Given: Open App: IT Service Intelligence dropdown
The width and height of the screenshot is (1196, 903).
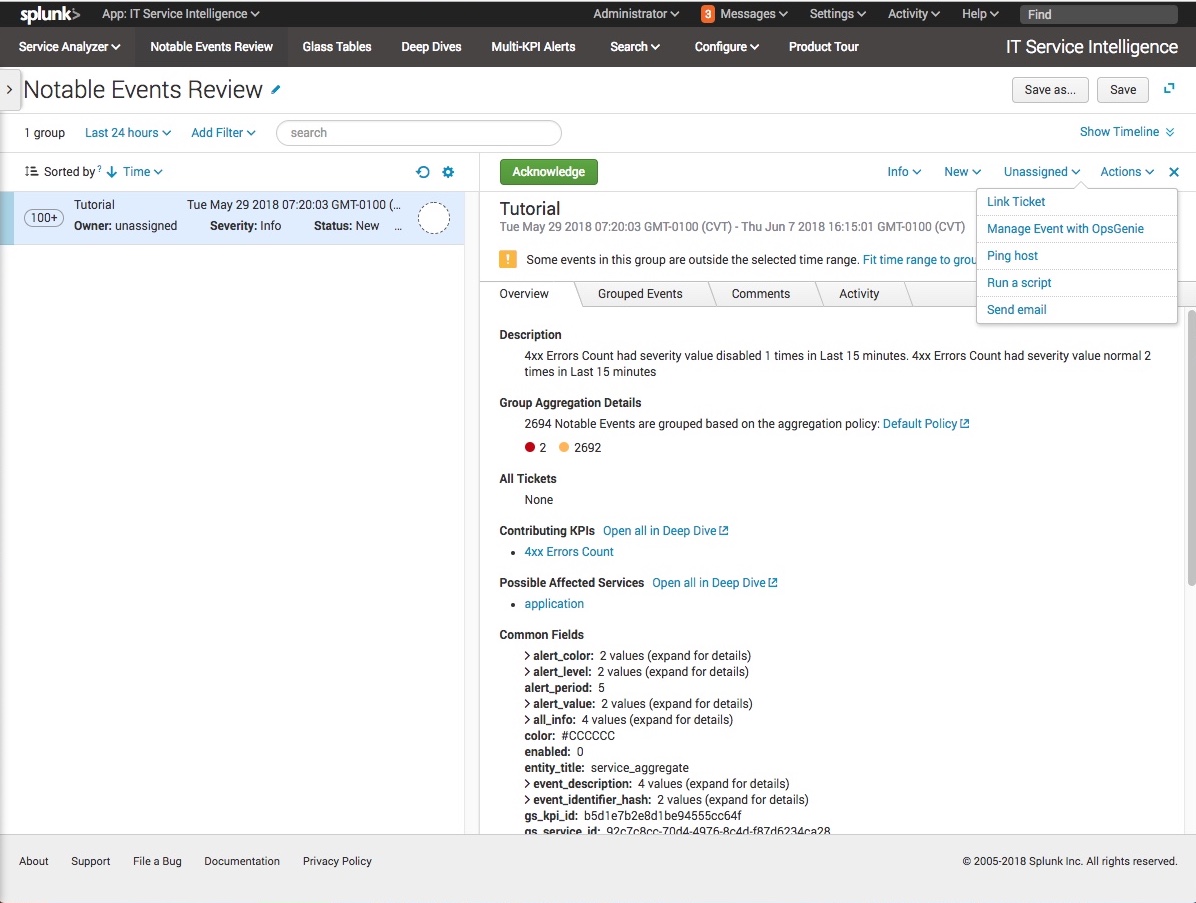Looking at the screenshot, I should click(x=181, y=14).
